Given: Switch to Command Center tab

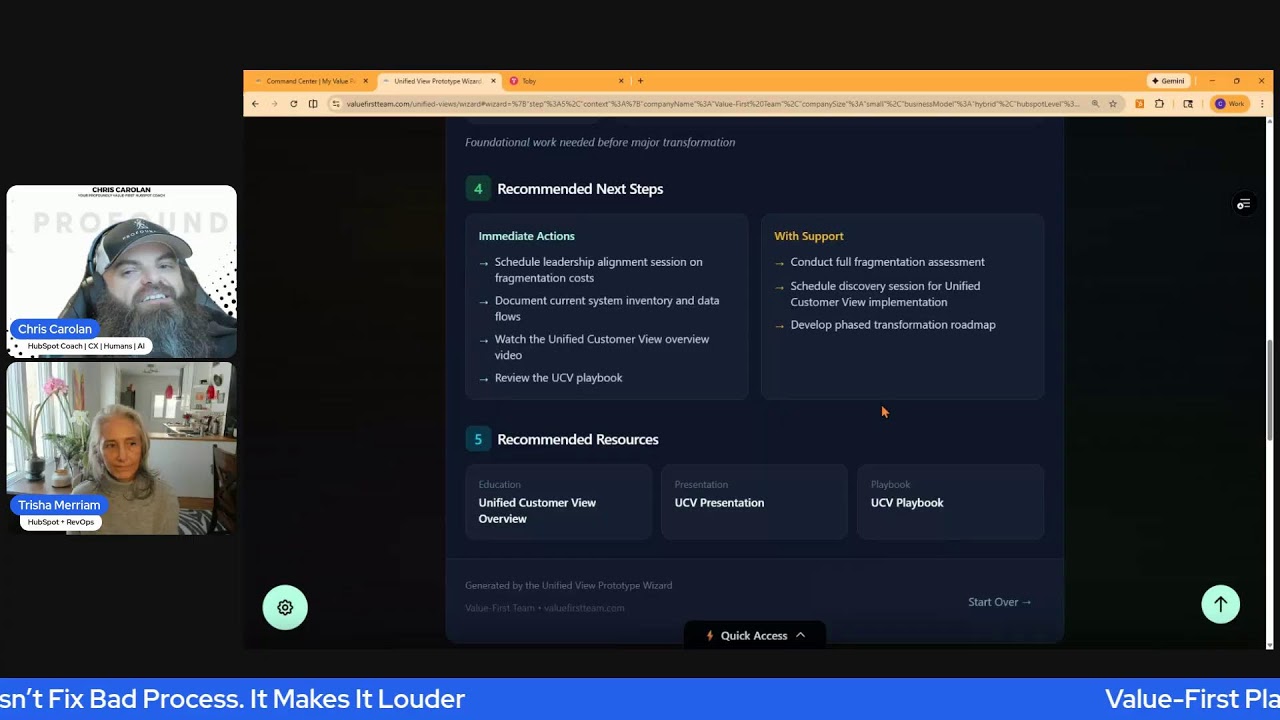Looking at the screenshot, I should pyautogui.click(x=310, y=81).
